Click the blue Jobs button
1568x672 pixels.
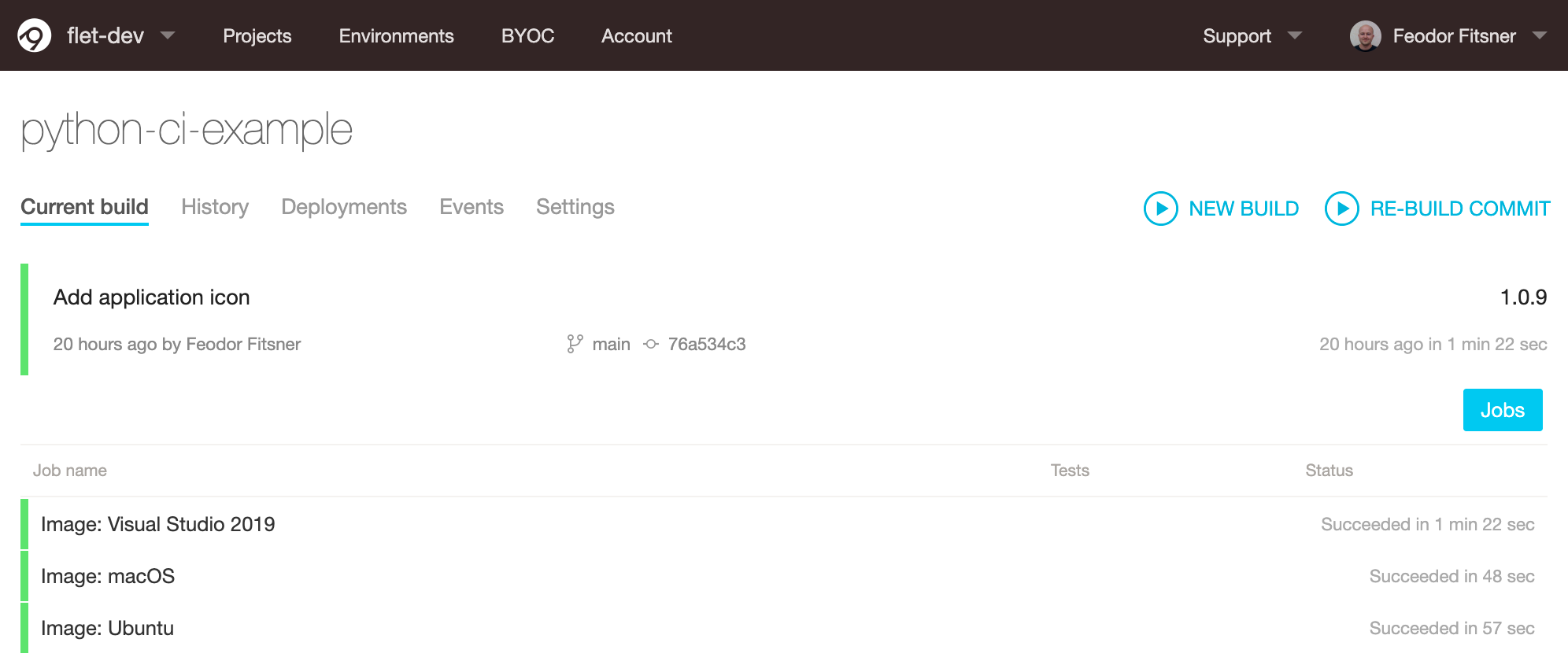click(1502, 410)
